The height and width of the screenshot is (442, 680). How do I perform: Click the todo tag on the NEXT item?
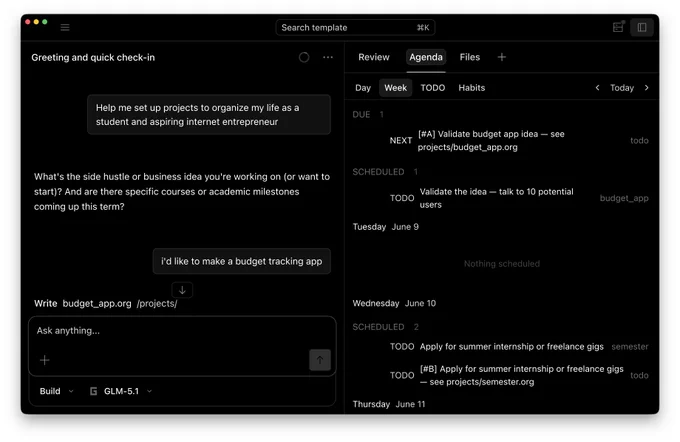click(640, 141)
